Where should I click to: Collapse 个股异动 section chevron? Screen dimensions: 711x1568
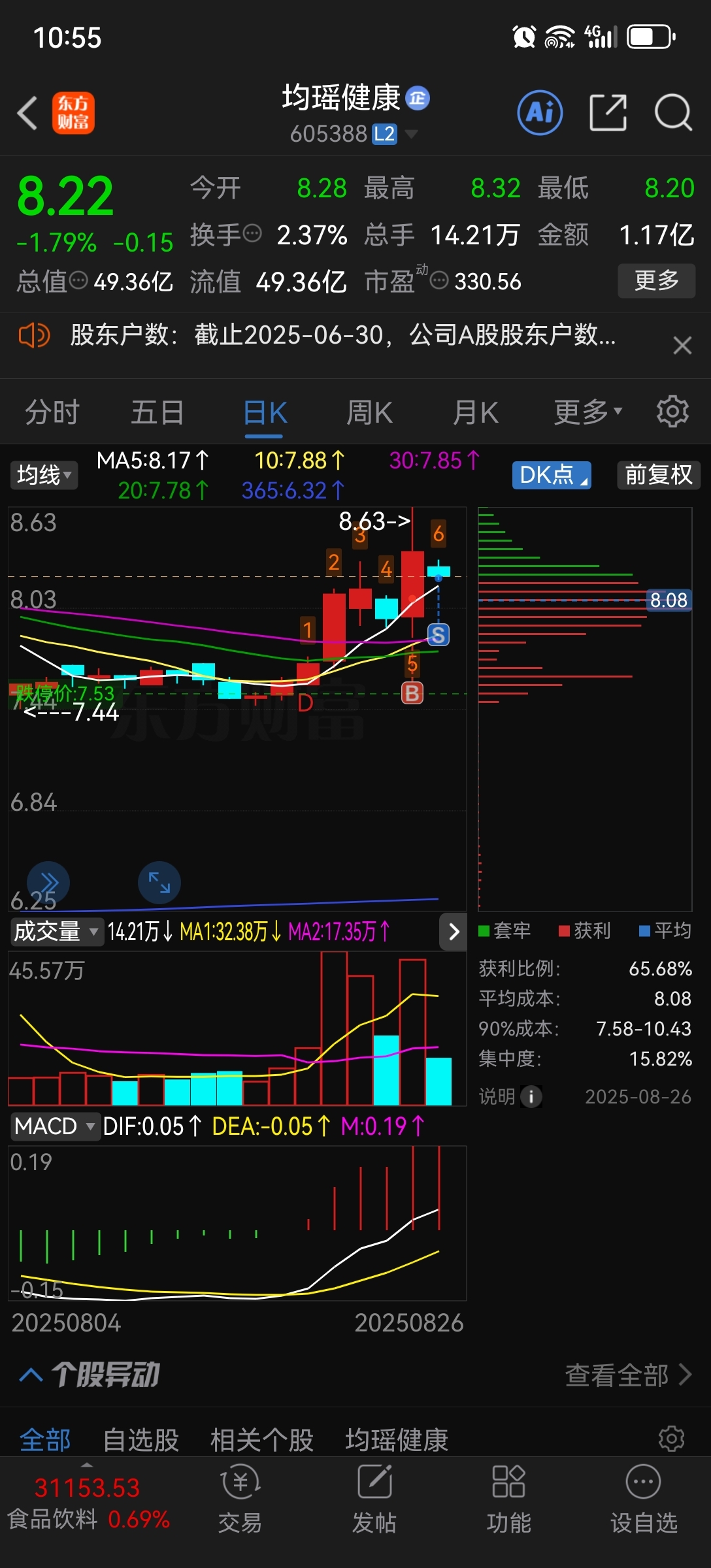[x=31, y=1375]
